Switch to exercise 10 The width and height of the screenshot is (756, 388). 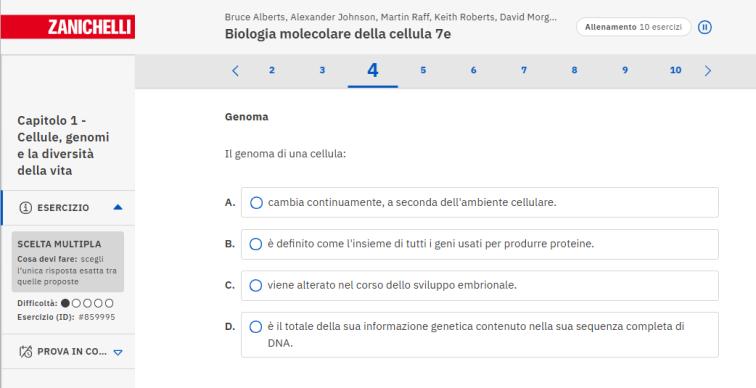tap(675, 70)
